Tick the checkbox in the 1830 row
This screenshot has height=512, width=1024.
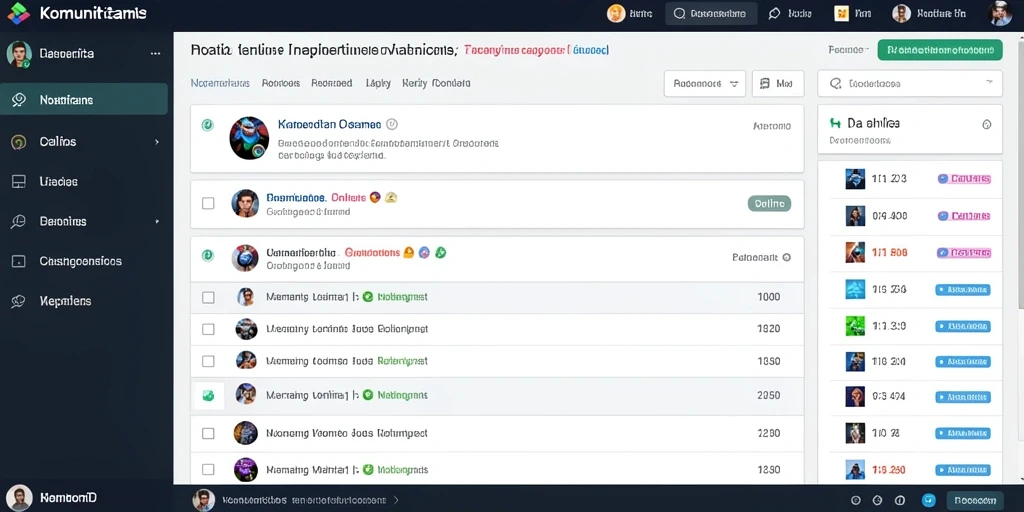pyautogui.click(x=208, y=469)
